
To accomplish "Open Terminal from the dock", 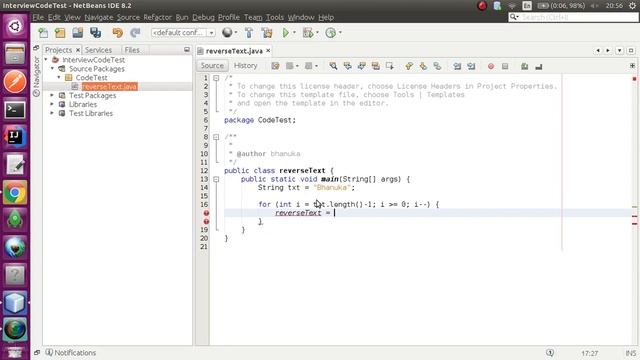I will click(x=15, y=109).
